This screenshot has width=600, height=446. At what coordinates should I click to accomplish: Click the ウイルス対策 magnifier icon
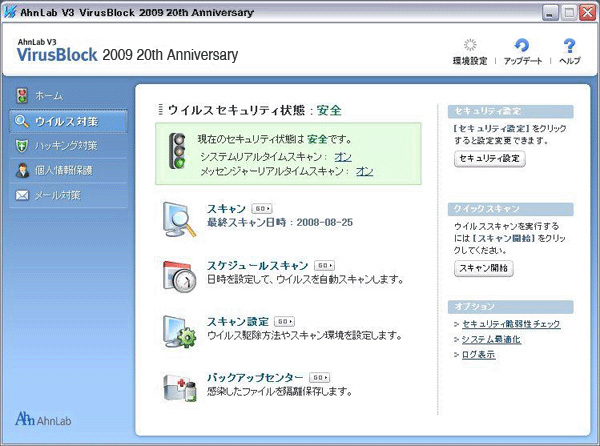click(x=22, y=121)
